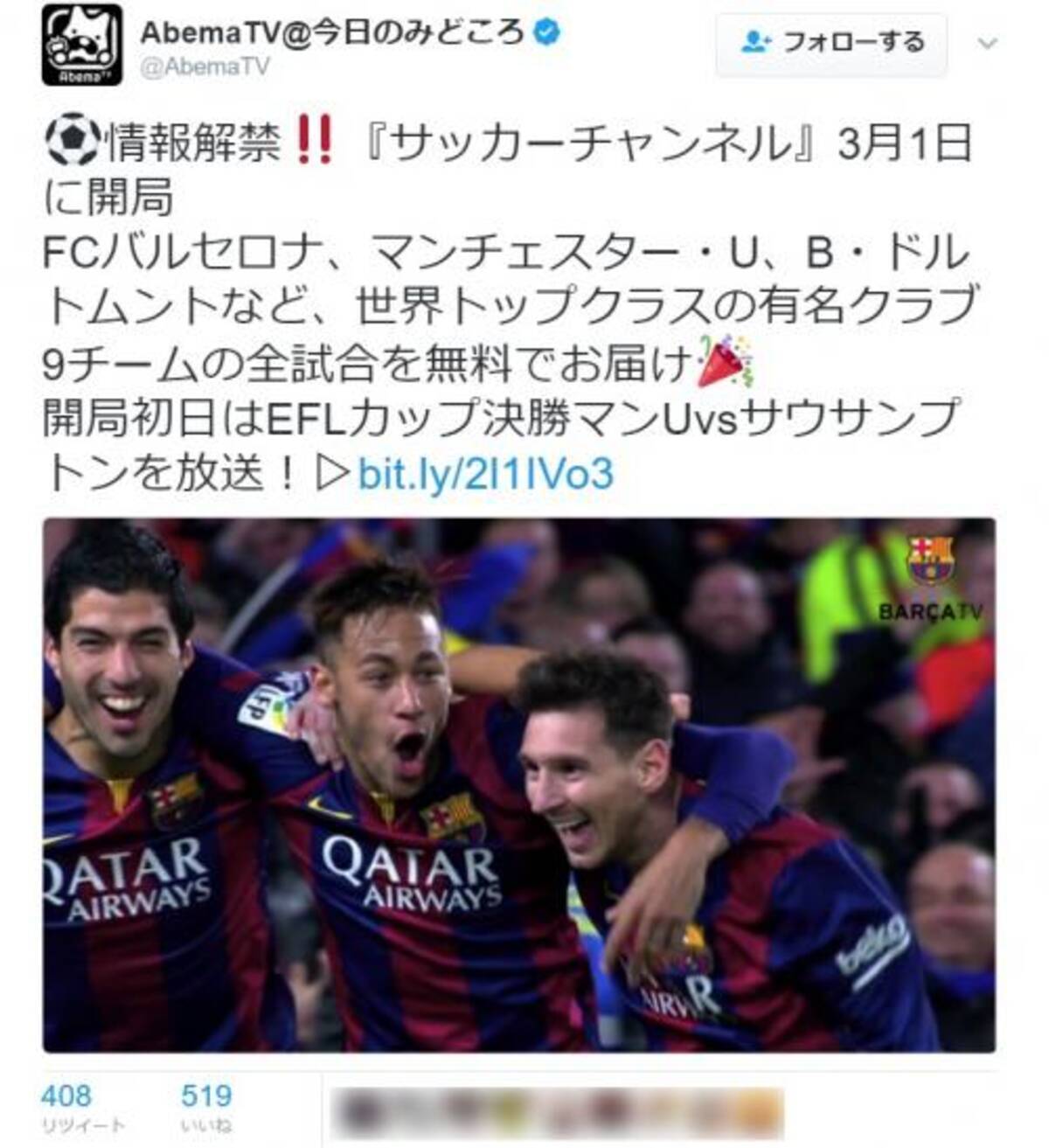This screenshot has width=1049, height=1148.
Task: Click the blue verified badge
Action: pyautogui.click(x=547, y=35)
